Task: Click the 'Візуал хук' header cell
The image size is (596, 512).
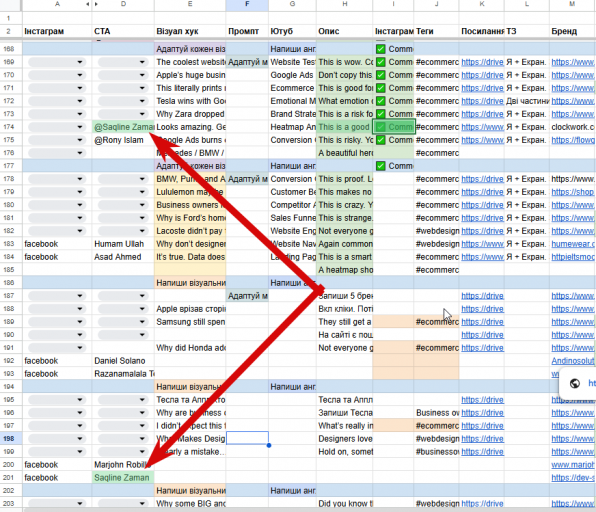Action: pyautogui.click(x=190, y=31)
